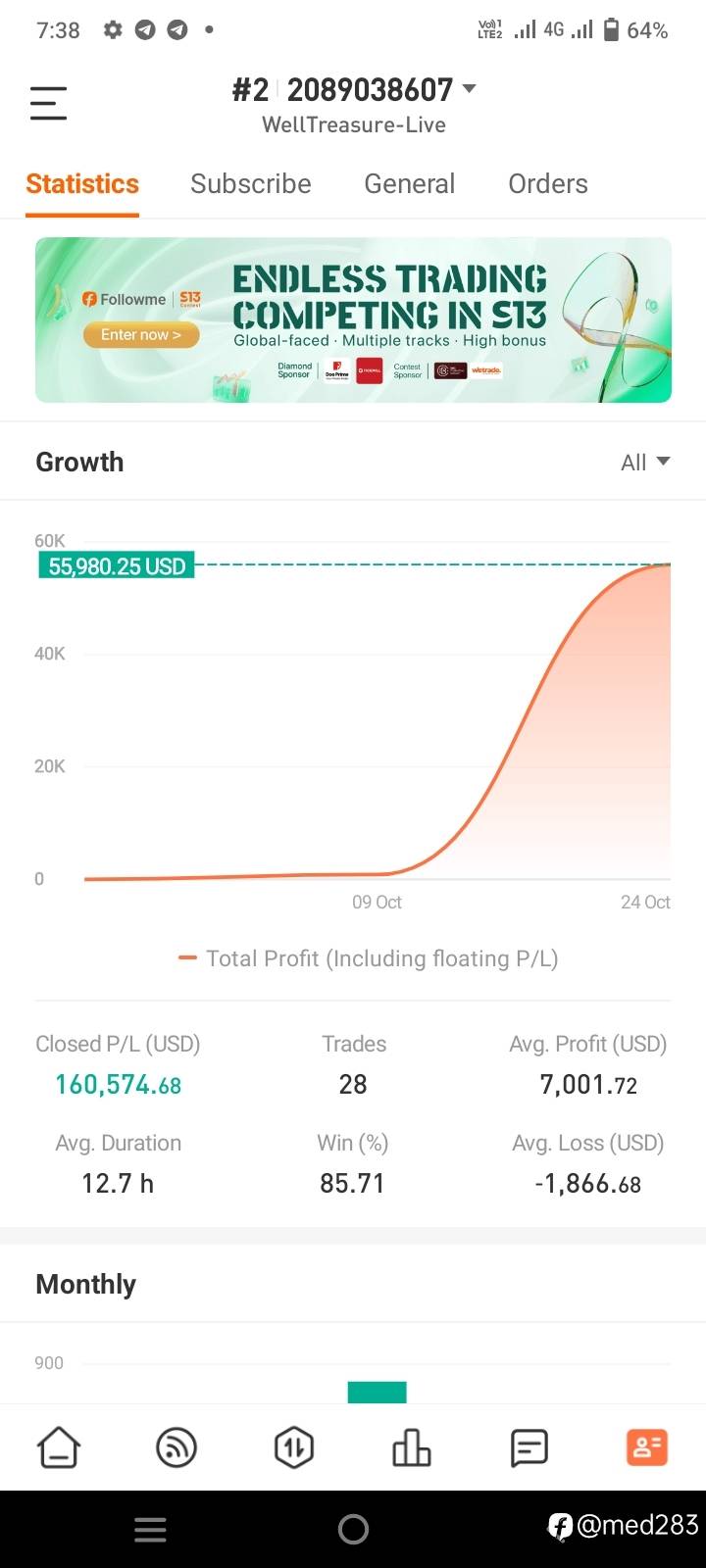Select the orange profile card icon
Screen dimensions: 706x1568
click(x=647, y=1447)
